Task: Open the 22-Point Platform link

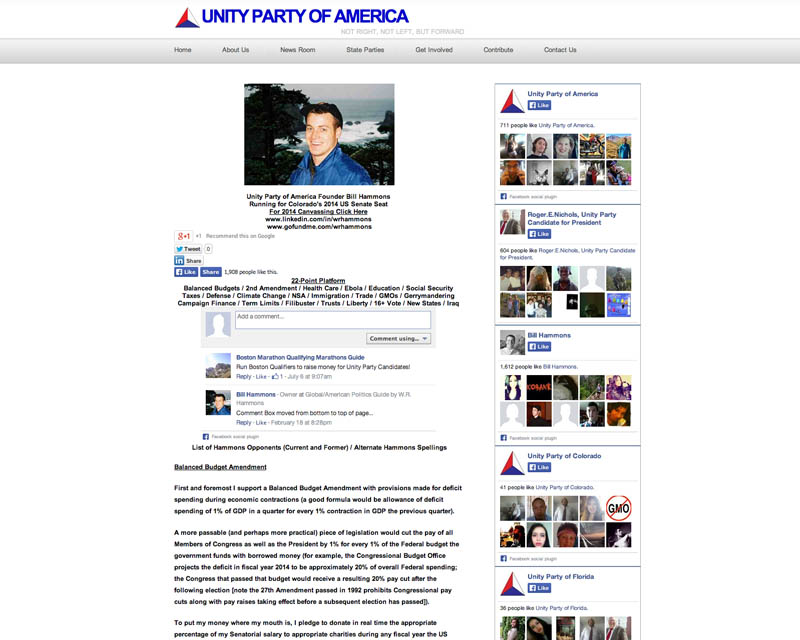Action: coord(318,280)
